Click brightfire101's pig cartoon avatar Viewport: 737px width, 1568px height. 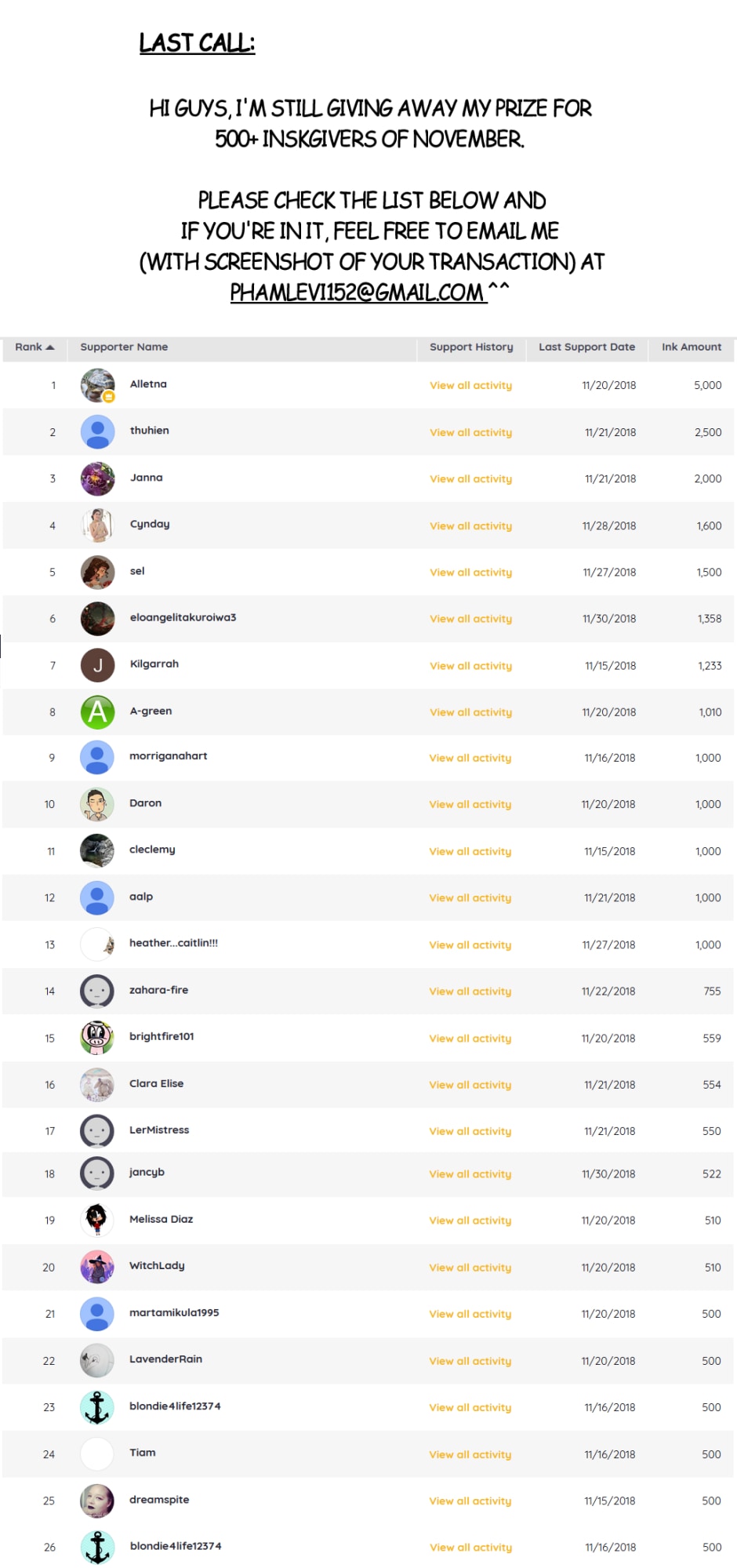(x=97, y=1038)
